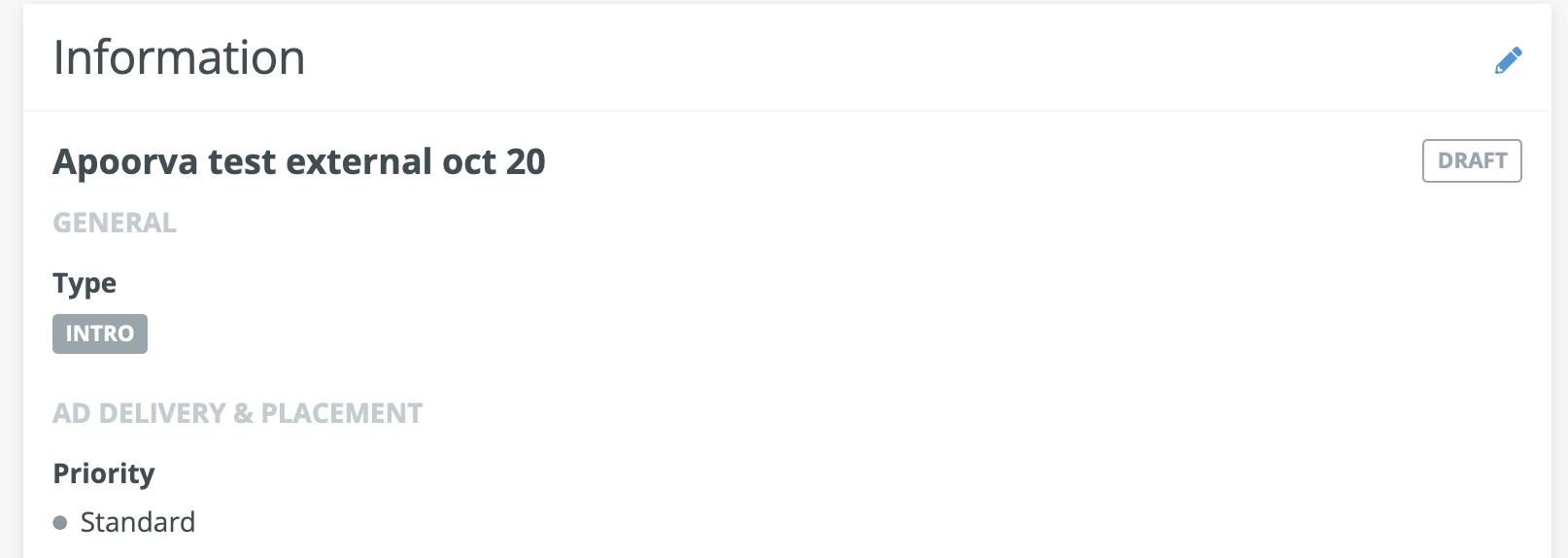Click the word Apoorva in the title
Image resolution: width=1568 pixels, height=558 pixels.
click(126, 161)
